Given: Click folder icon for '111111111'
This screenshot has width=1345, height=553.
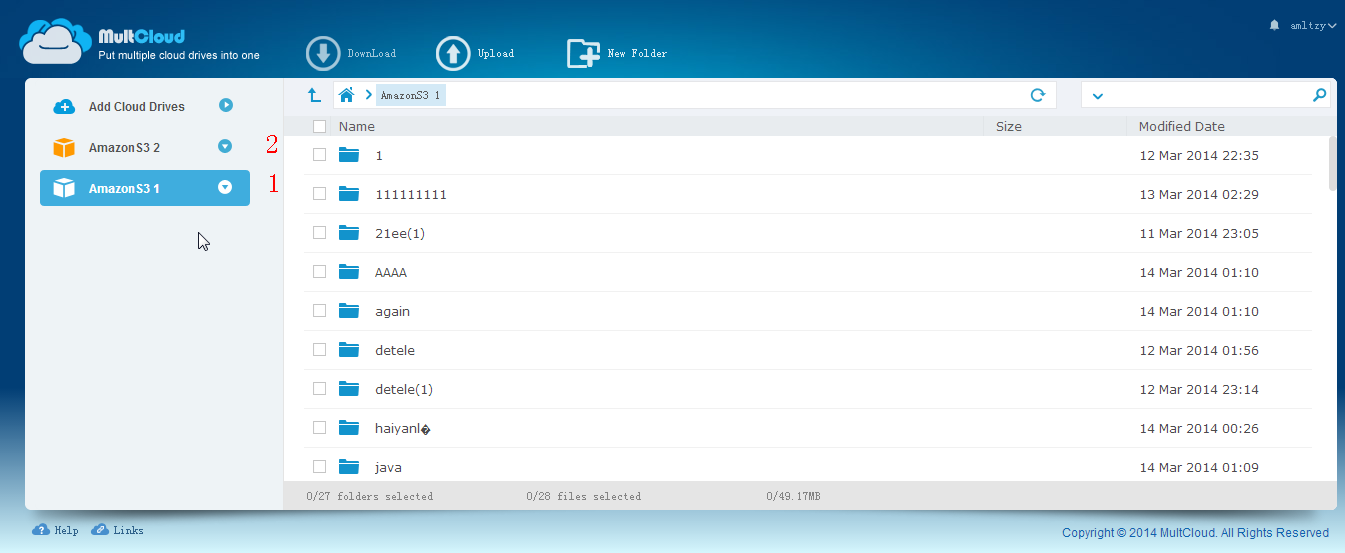Looking at the screenshot, I should (x=348, y=194).
